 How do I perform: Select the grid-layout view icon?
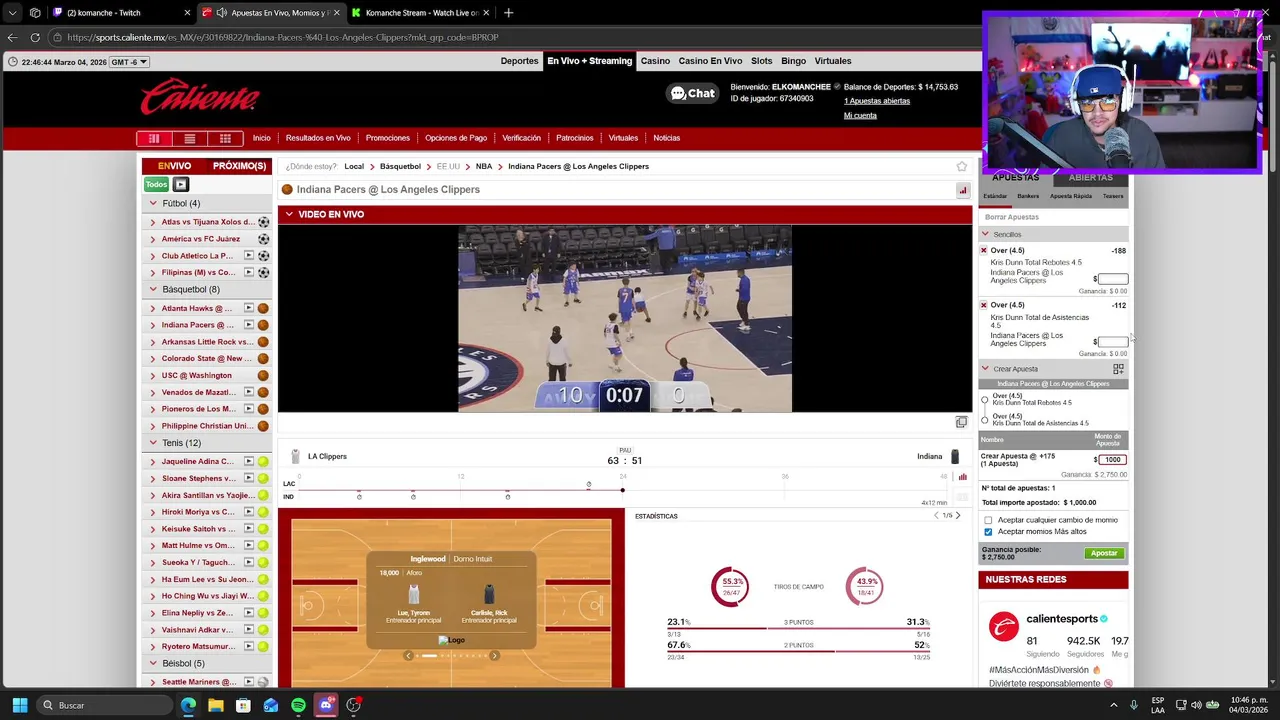point(226,138)
